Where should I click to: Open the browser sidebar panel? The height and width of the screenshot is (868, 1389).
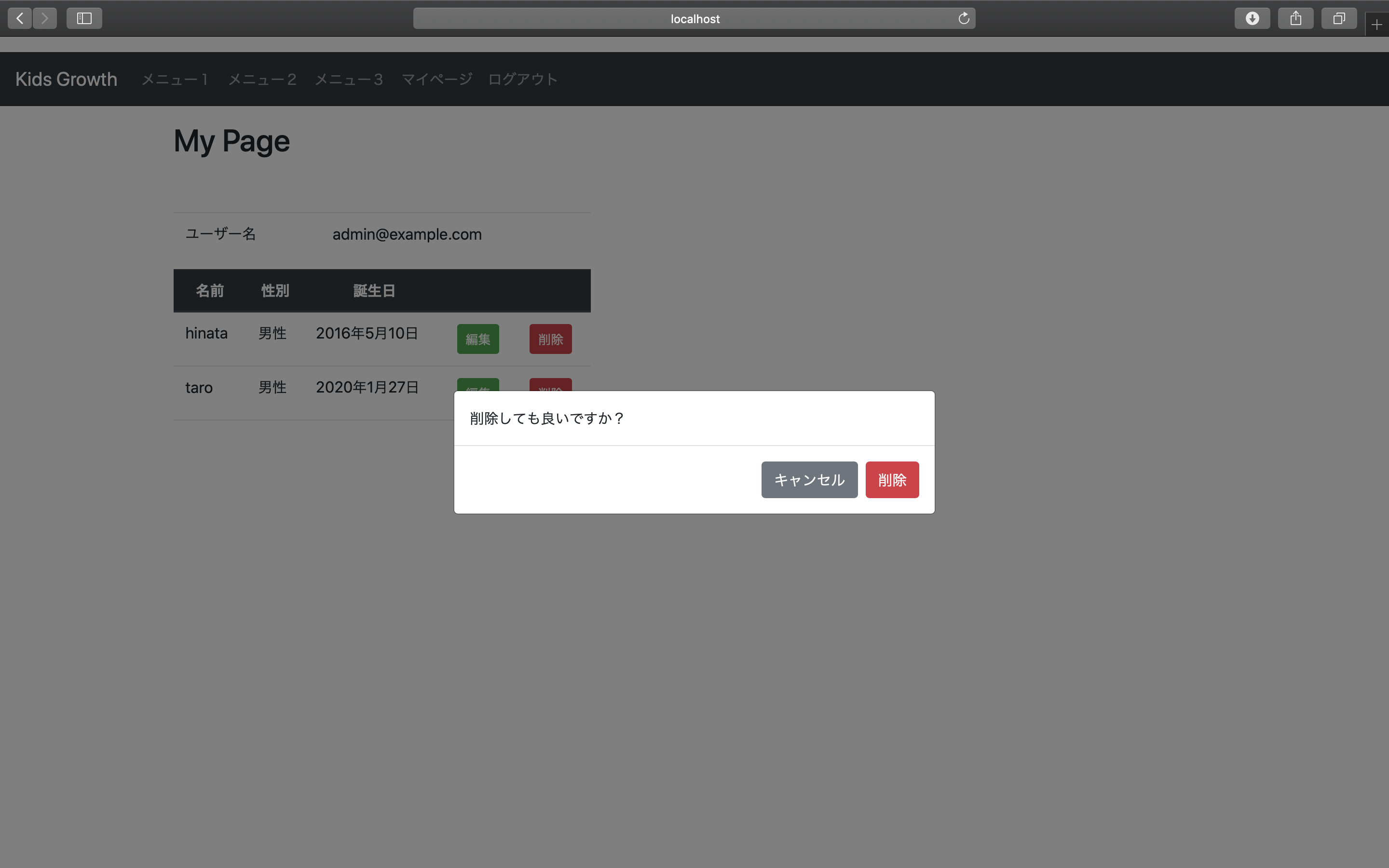[84, 18]
